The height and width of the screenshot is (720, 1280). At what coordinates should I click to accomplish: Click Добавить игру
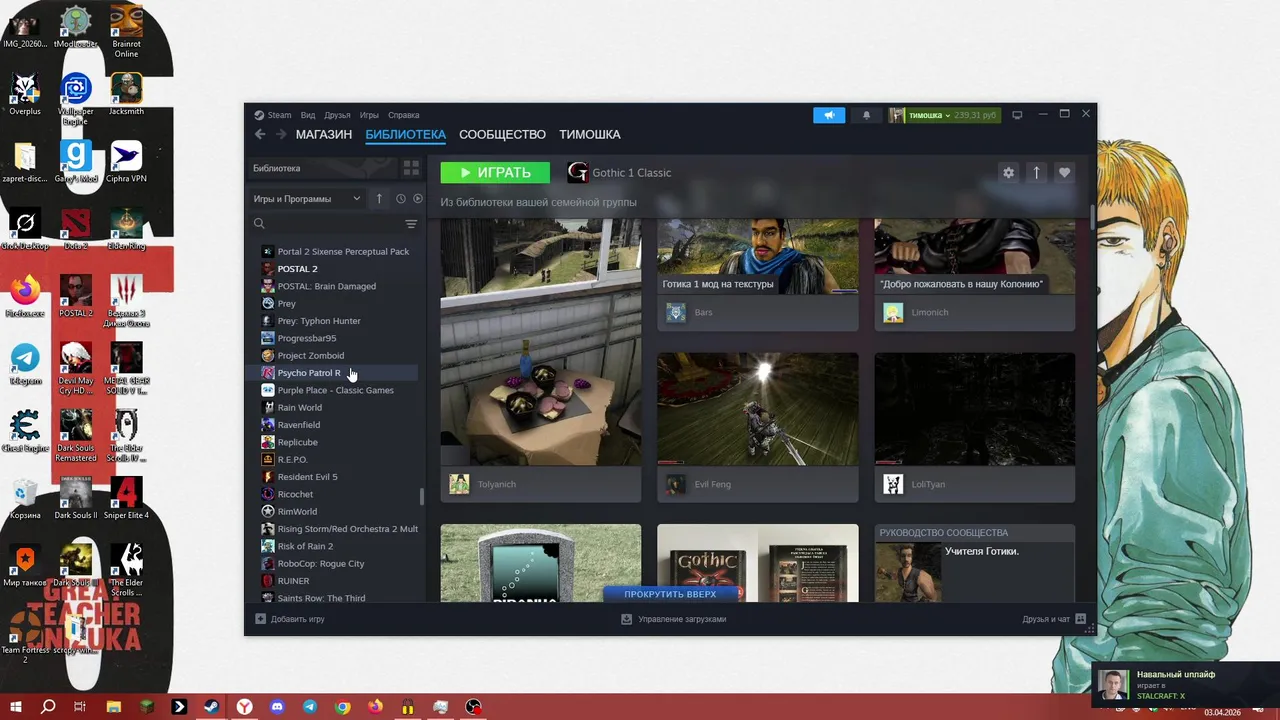(x=290, y=619)
